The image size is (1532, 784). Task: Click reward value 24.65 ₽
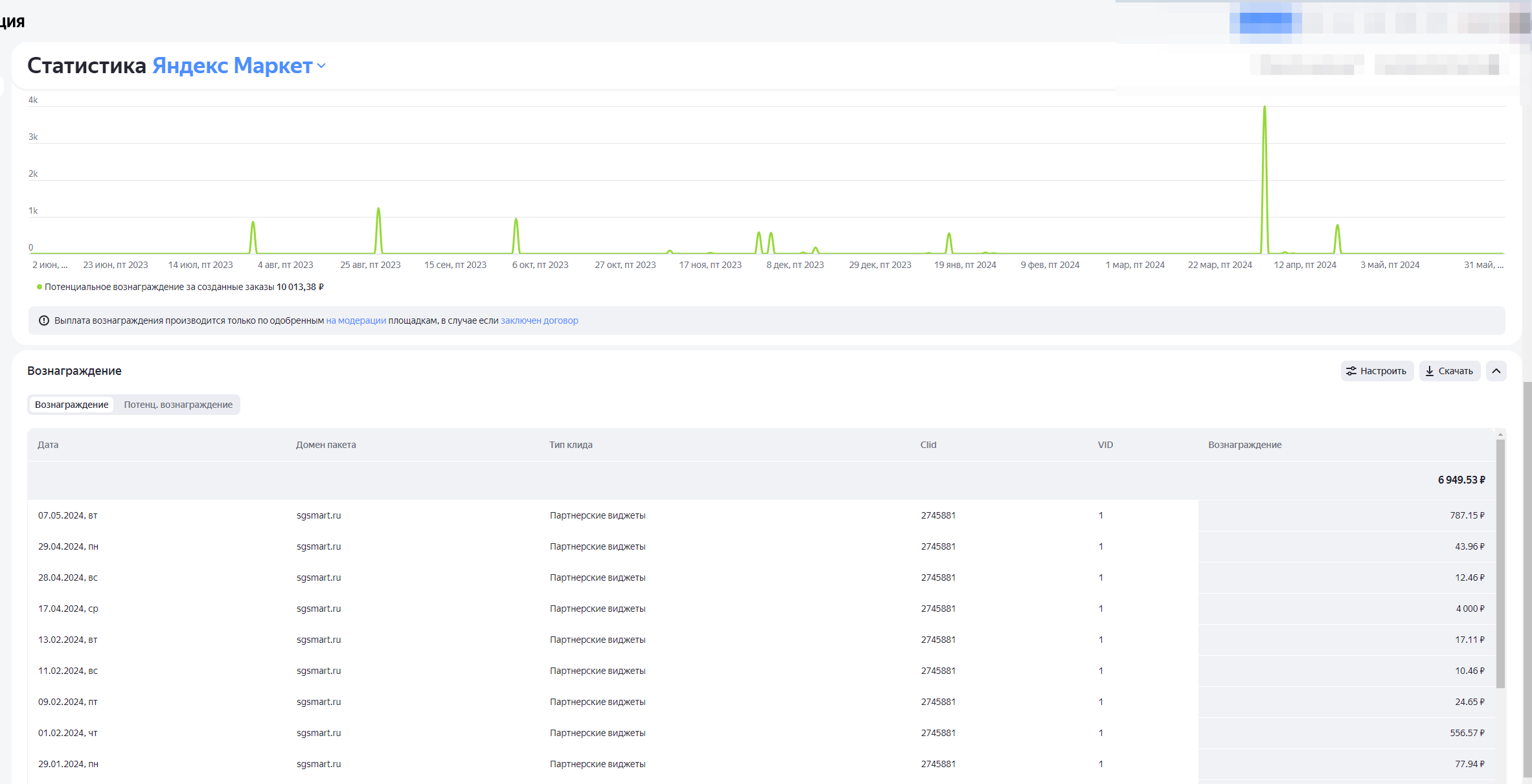[x=1470, y=702]
